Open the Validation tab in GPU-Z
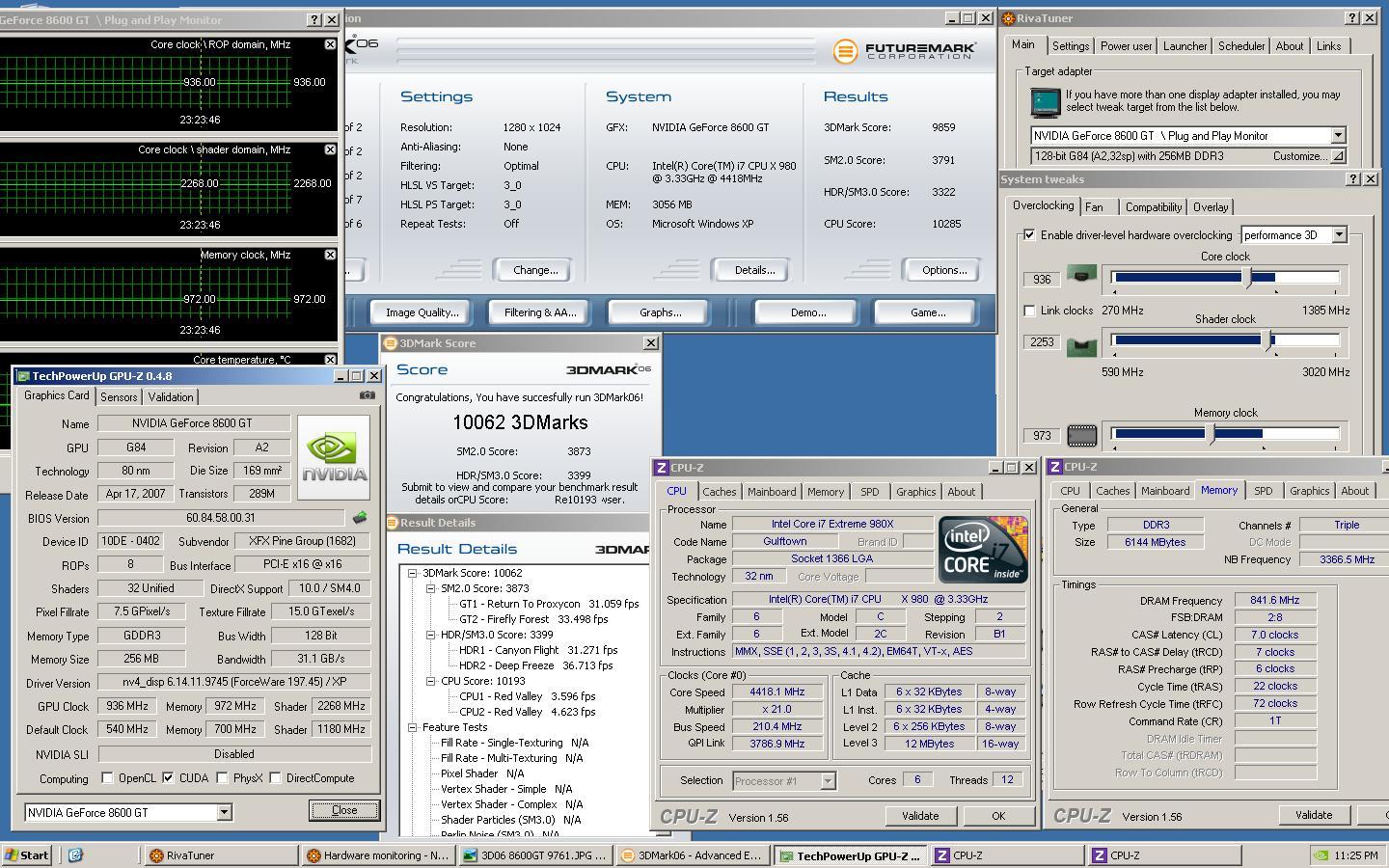Viewport: 1389px width, 868px height. (x=171, y=396)
